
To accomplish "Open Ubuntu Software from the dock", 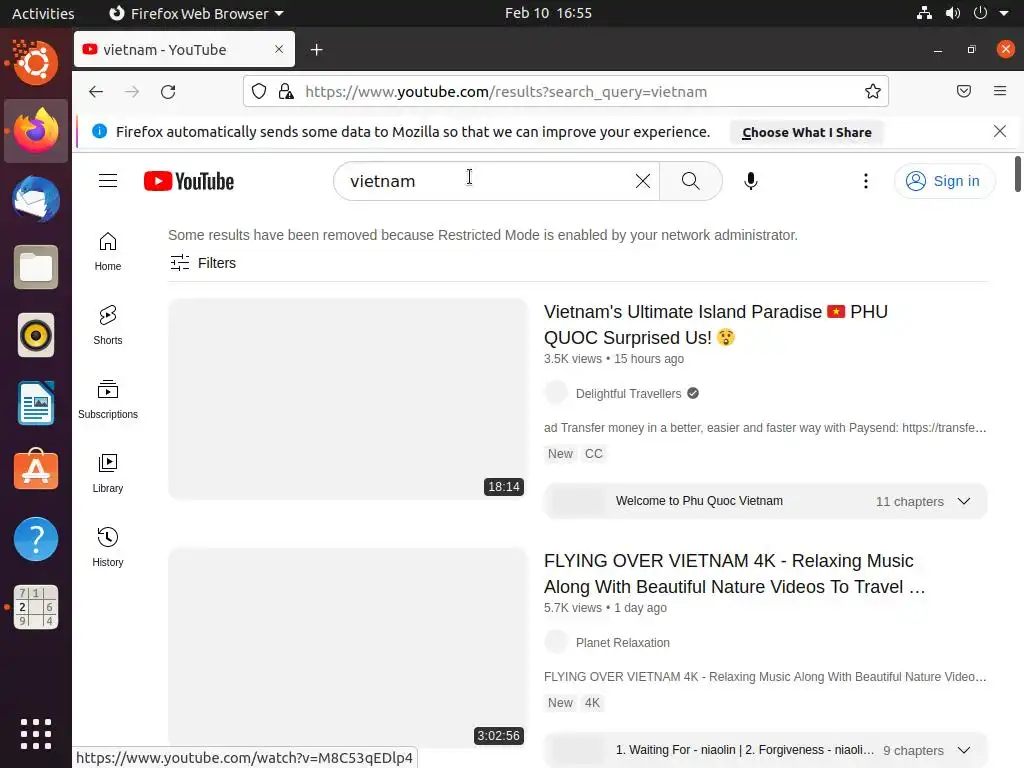I will click(x=36, y=470).
